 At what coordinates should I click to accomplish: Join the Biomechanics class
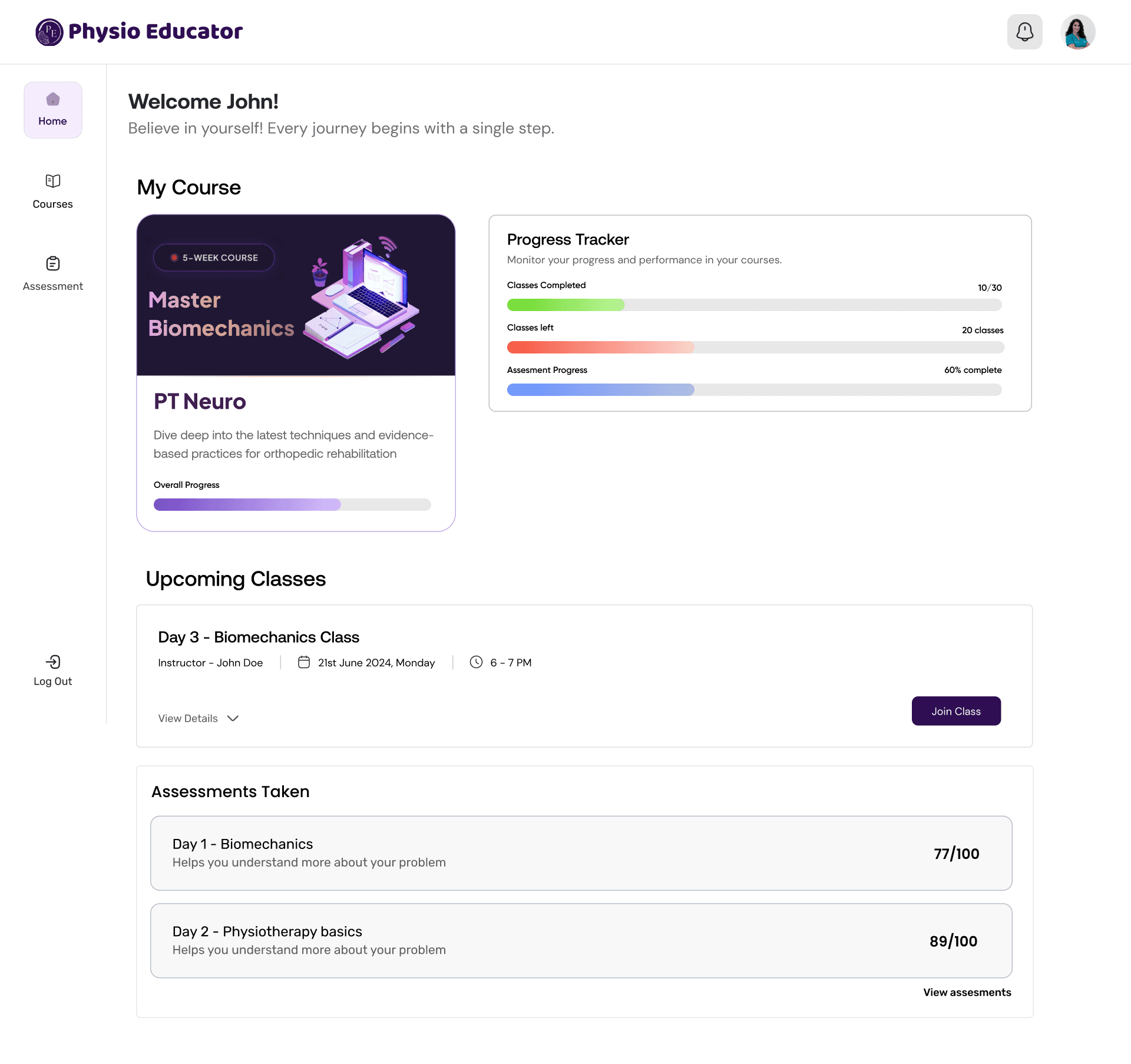(x=956, y=711)
